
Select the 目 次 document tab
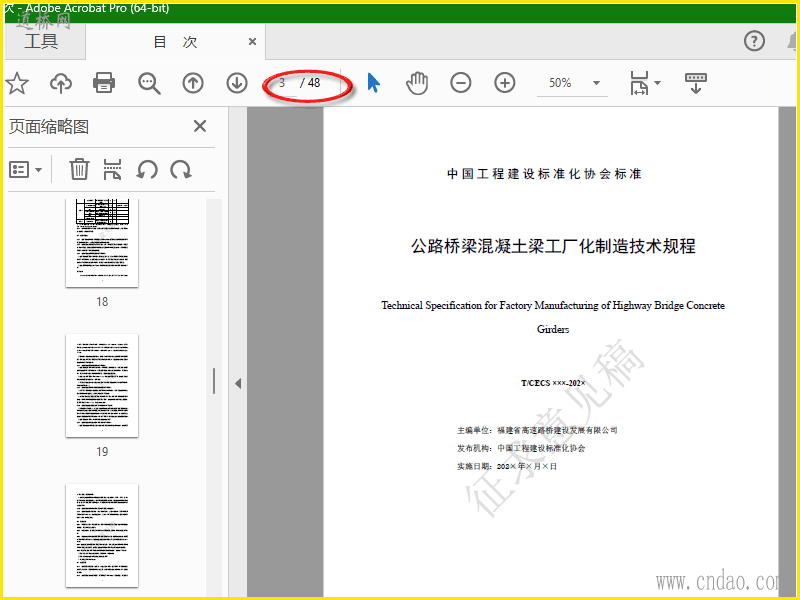click(x=176, y=42)
